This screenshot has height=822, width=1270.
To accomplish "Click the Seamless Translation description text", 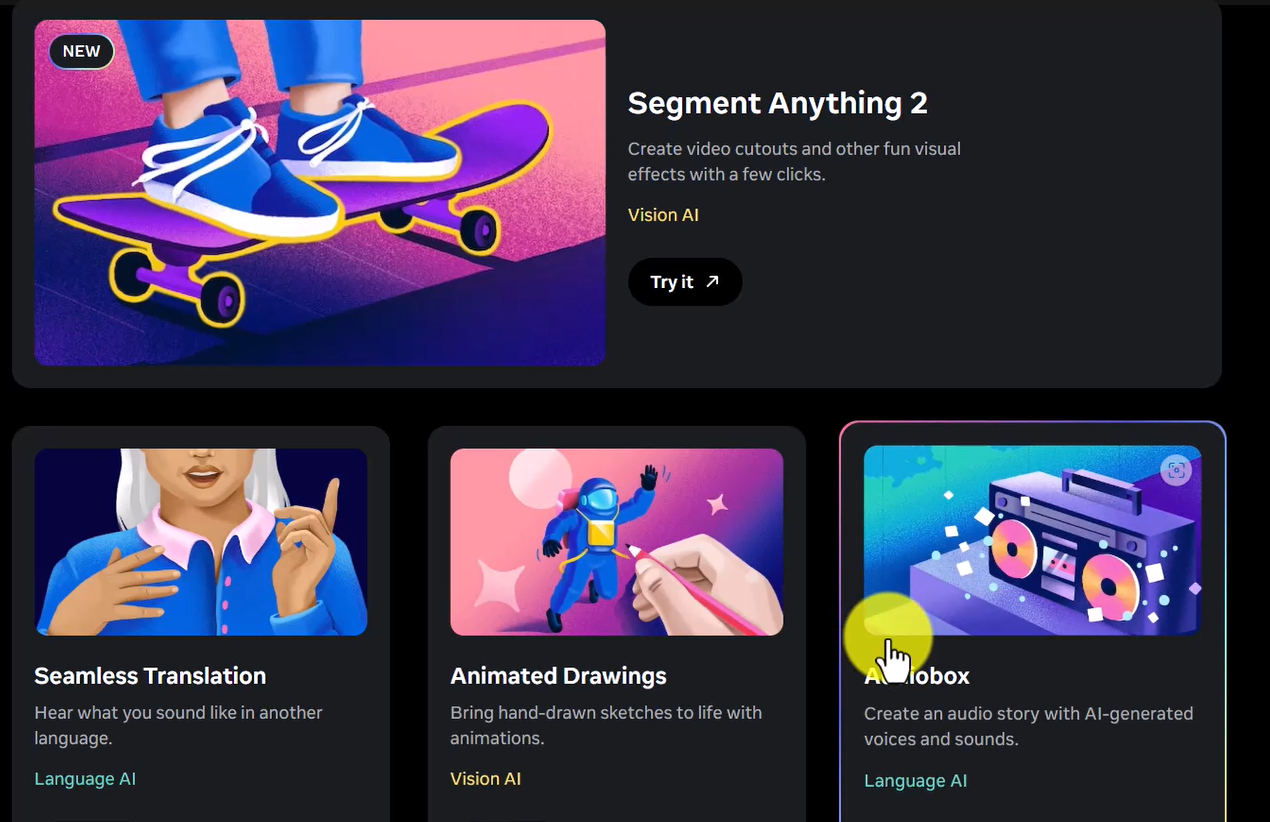I will [x=179, y=726].
